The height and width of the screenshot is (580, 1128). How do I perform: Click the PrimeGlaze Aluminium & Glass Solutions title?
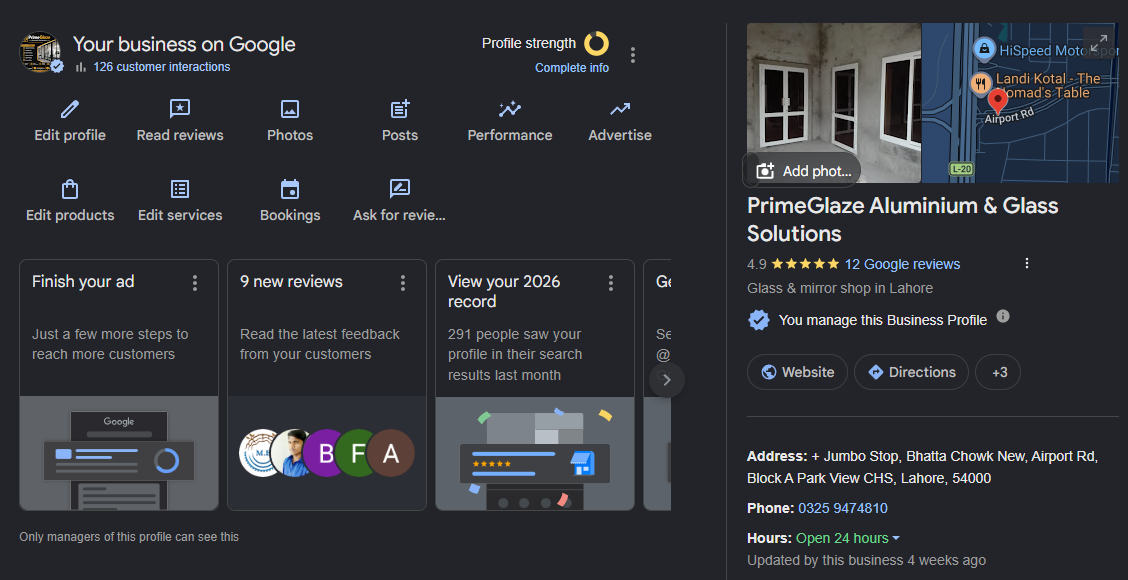pos(902,219)
